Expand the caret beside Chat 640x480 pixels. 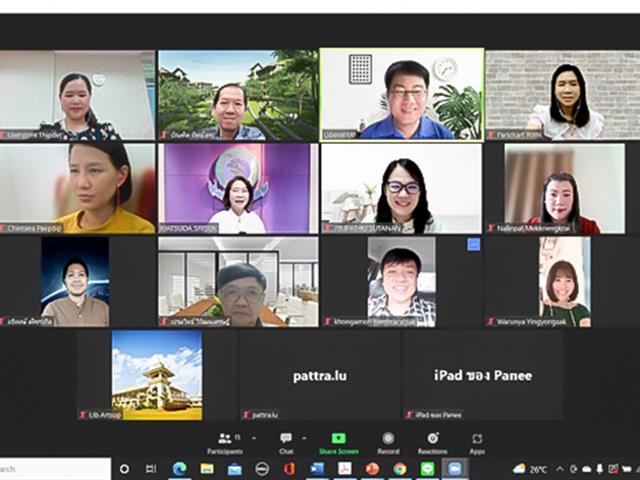304,438
